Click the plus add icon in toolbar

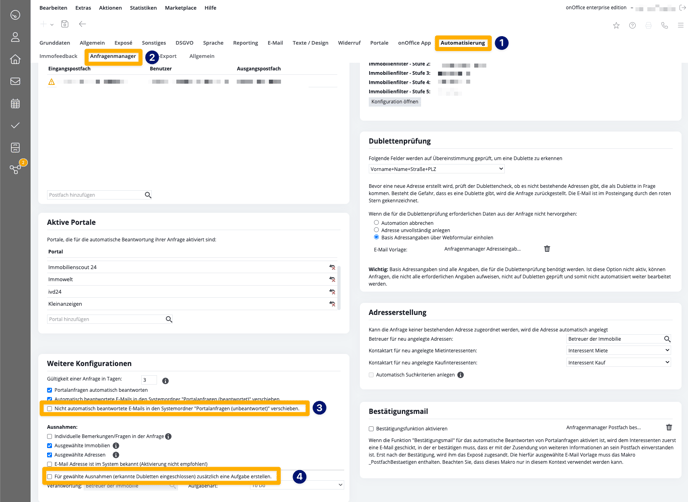pyautogui.click(x=43, y=24)
